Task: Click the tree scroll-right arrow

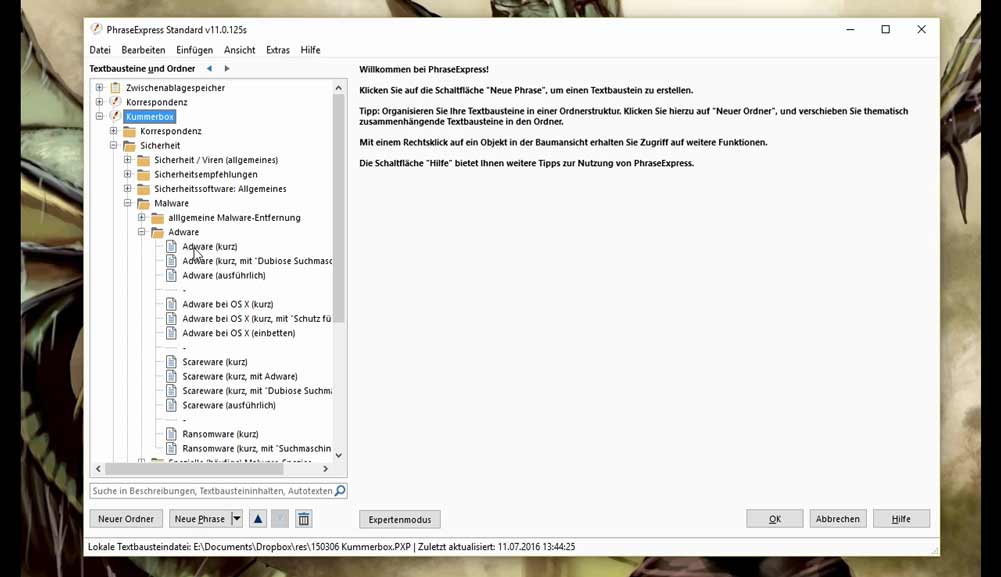Action: click(x=326, y=468)
